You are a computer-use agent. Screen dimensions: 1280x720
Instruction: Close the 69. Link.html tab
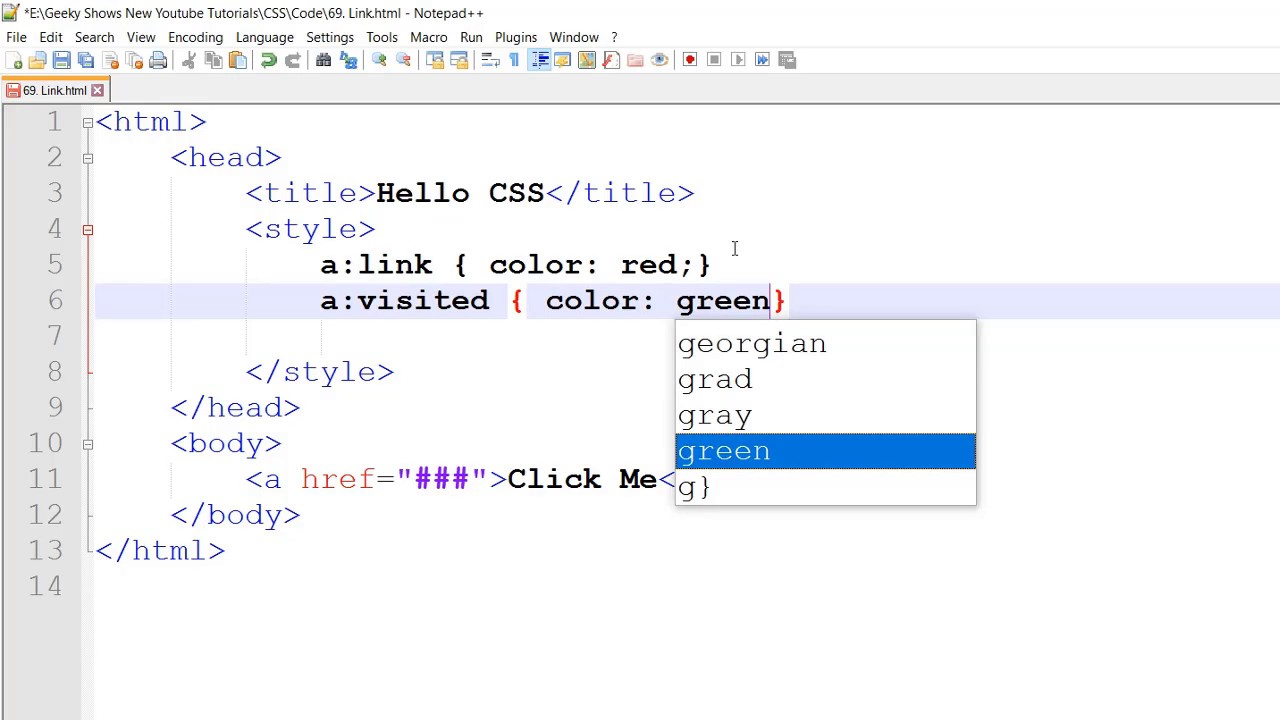(97, 90)
